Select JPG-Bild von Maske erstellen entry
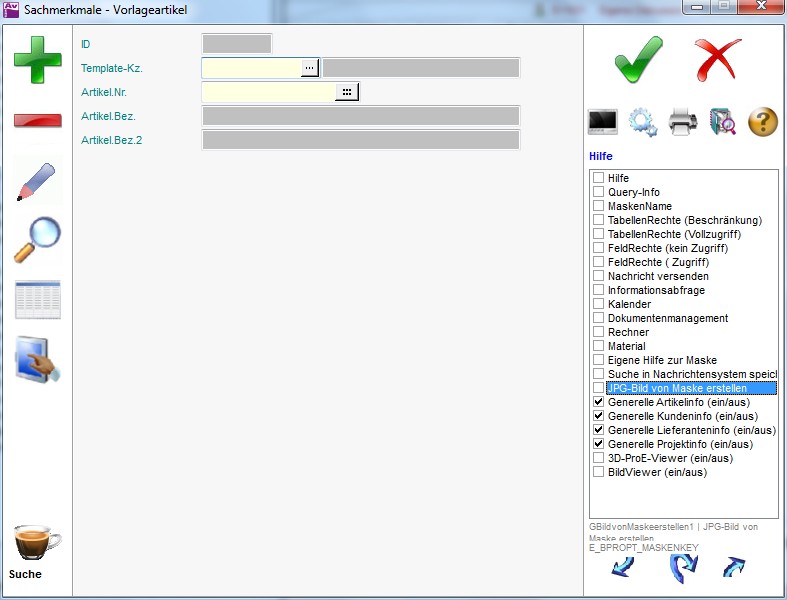This screenshot has height=600, width=787. tap(690, 388)
